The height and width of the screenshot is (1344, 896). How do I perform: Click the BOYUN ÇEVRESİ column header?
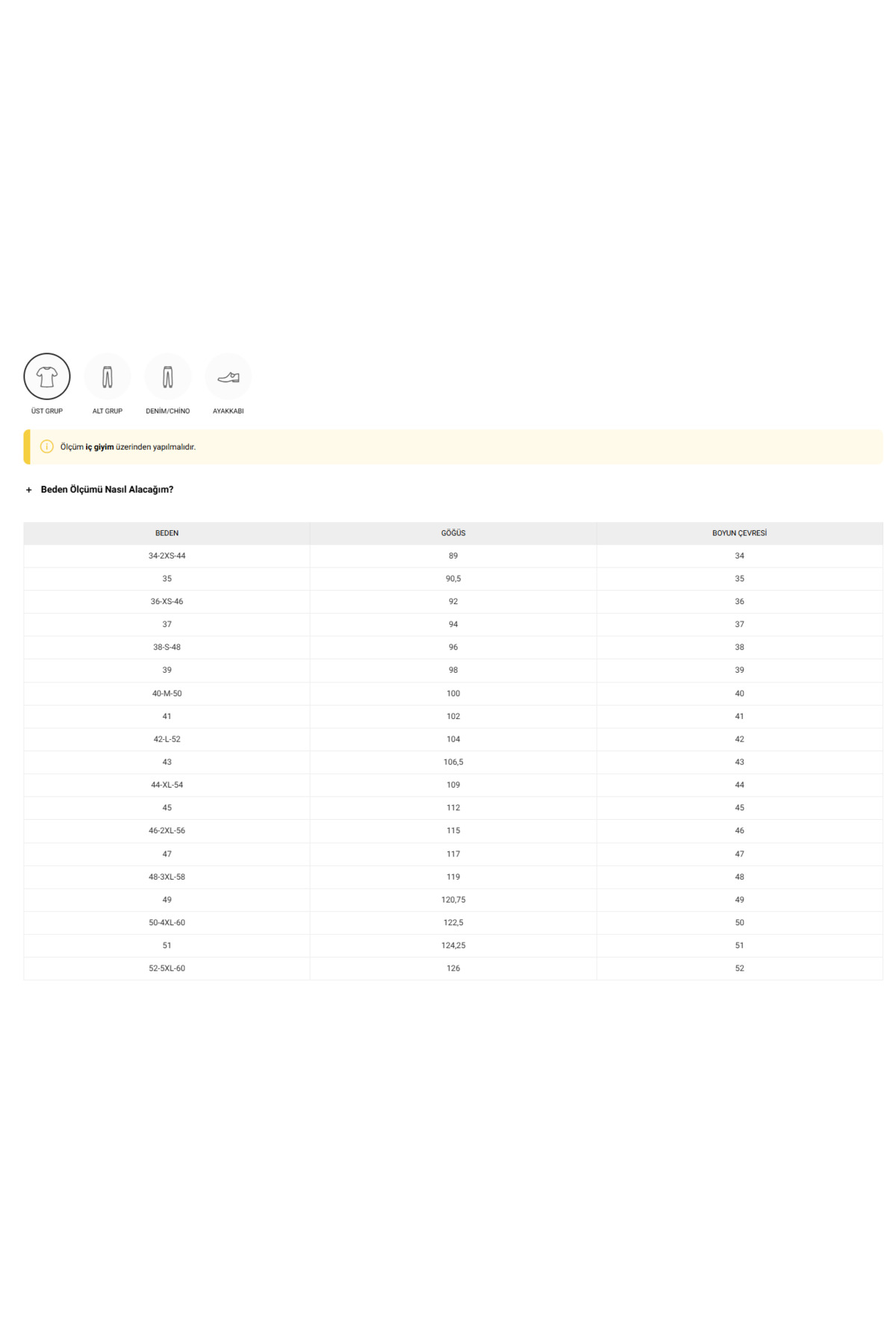pos(739,533)
